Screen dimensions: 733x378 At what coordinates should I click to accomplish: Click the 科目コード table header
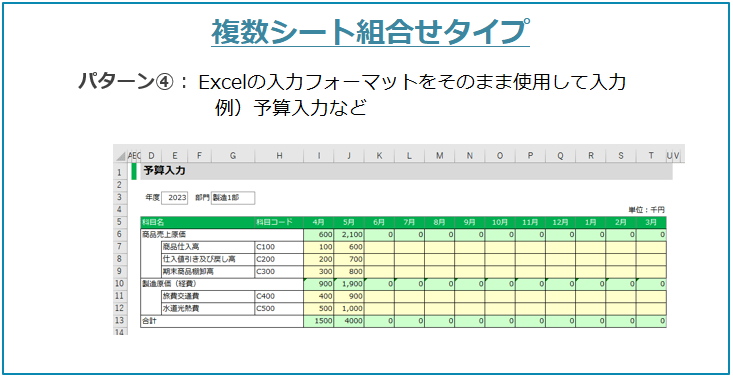(279, 222)
